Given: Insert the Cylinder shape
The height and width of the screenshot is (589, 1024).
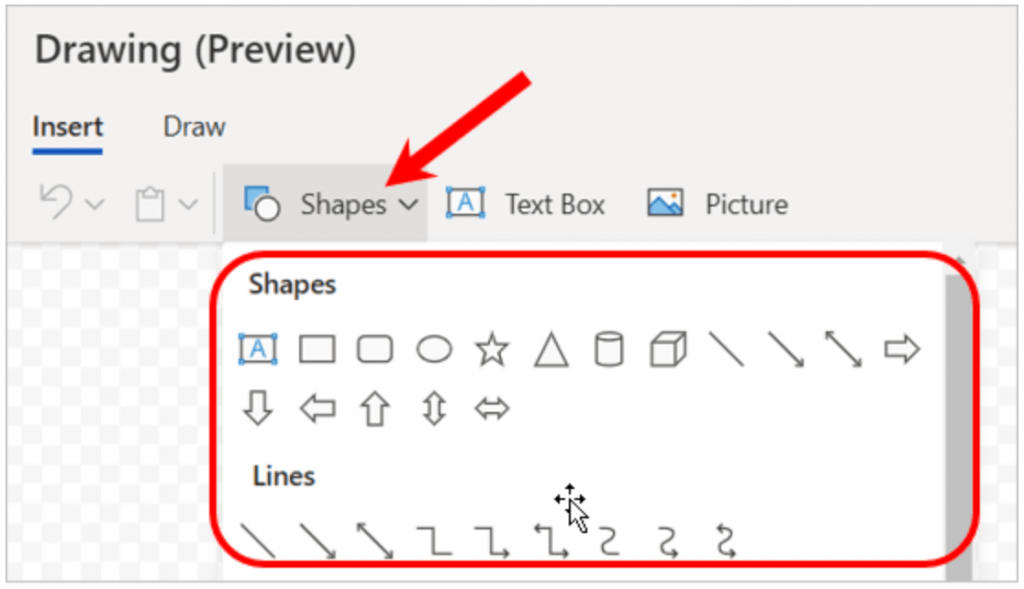Looking at the screenshot, I should (x=608, y=349).
